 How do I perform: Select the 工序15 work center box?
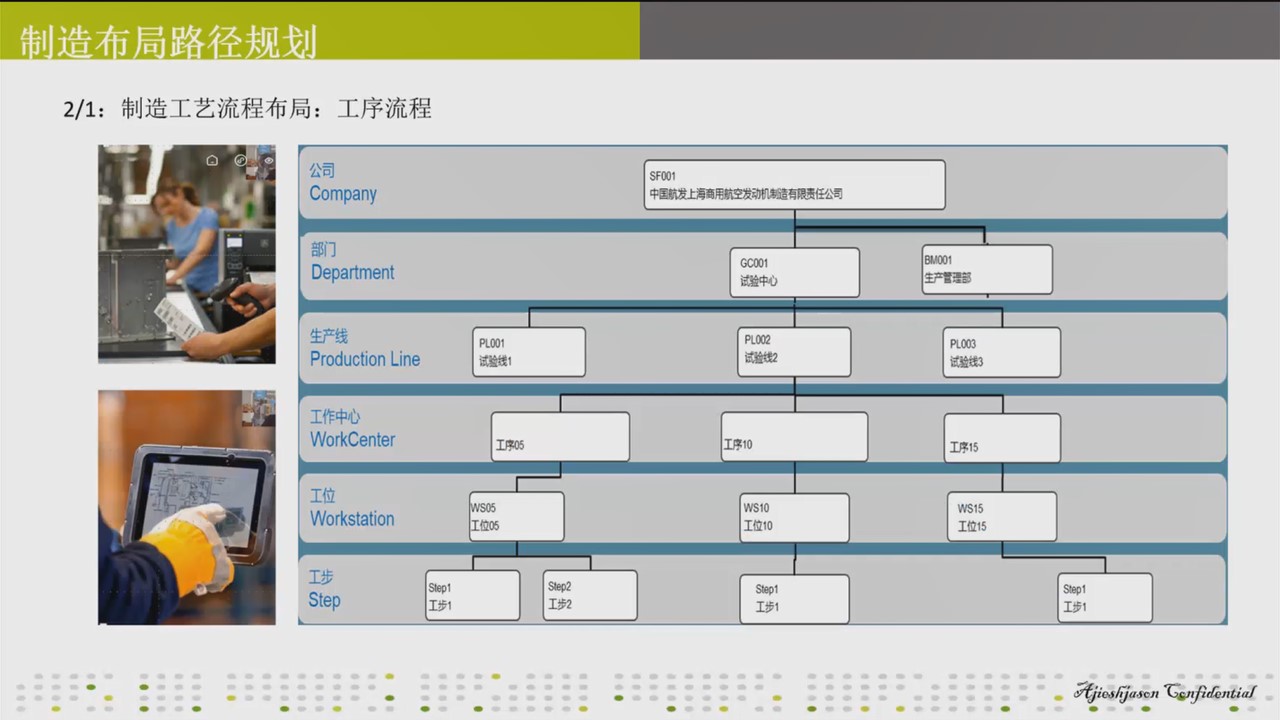pyautogui.click(x=1001, y=438)
